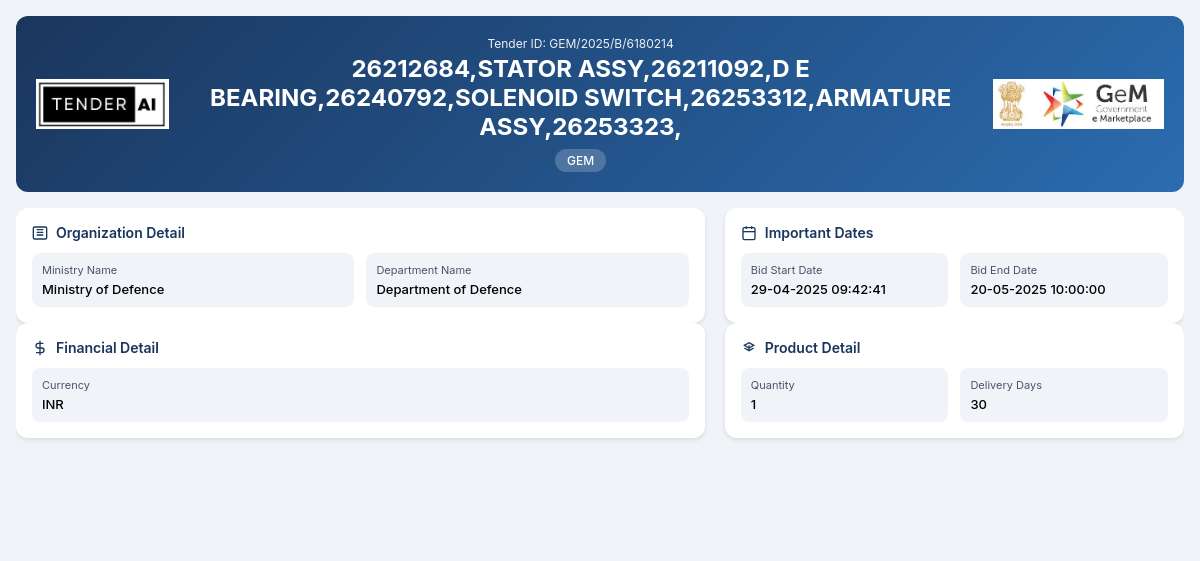Click the Delivery Days label

1006,385
